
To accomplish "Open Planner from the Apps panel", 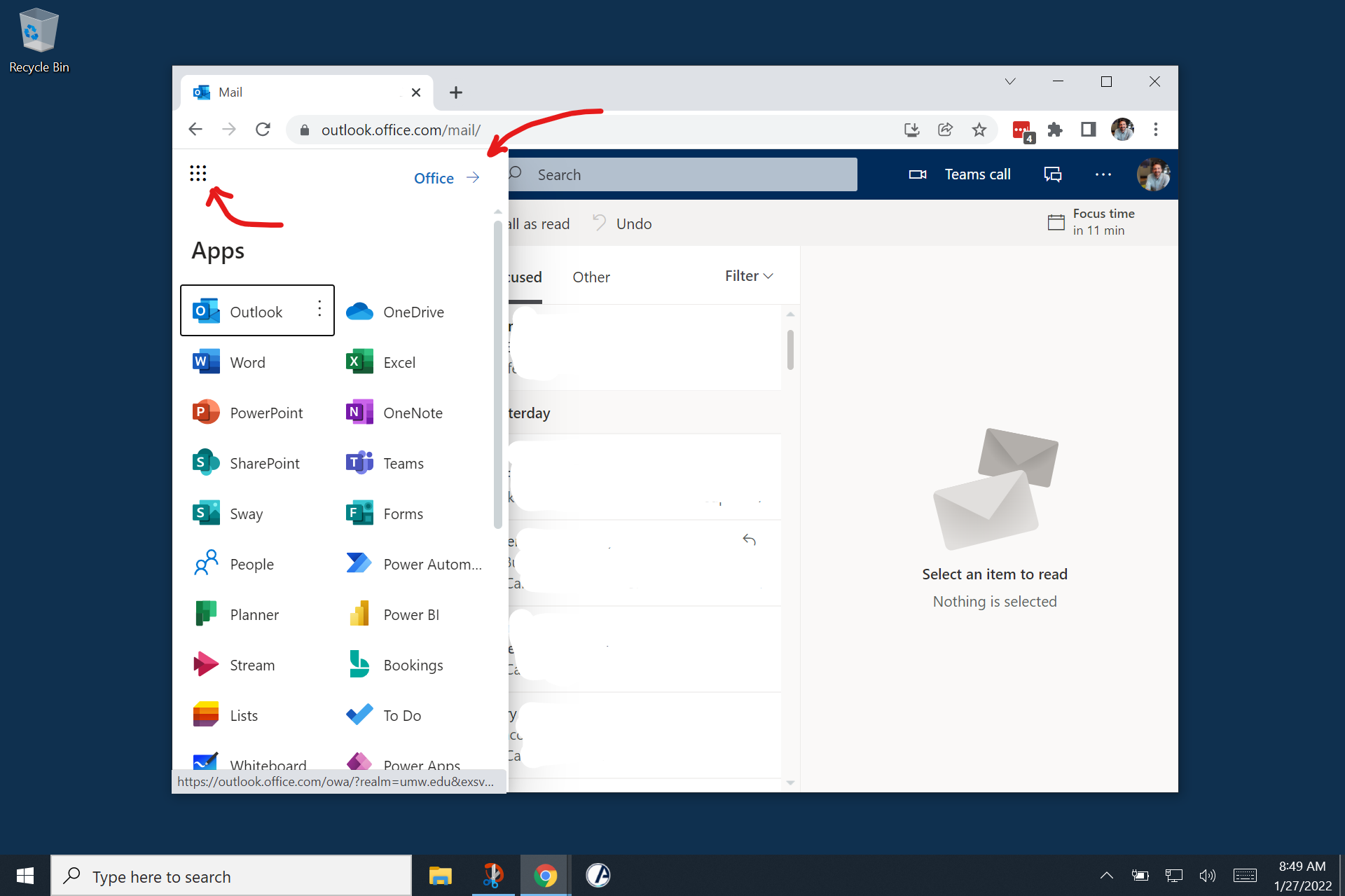I will click(235, 614).
